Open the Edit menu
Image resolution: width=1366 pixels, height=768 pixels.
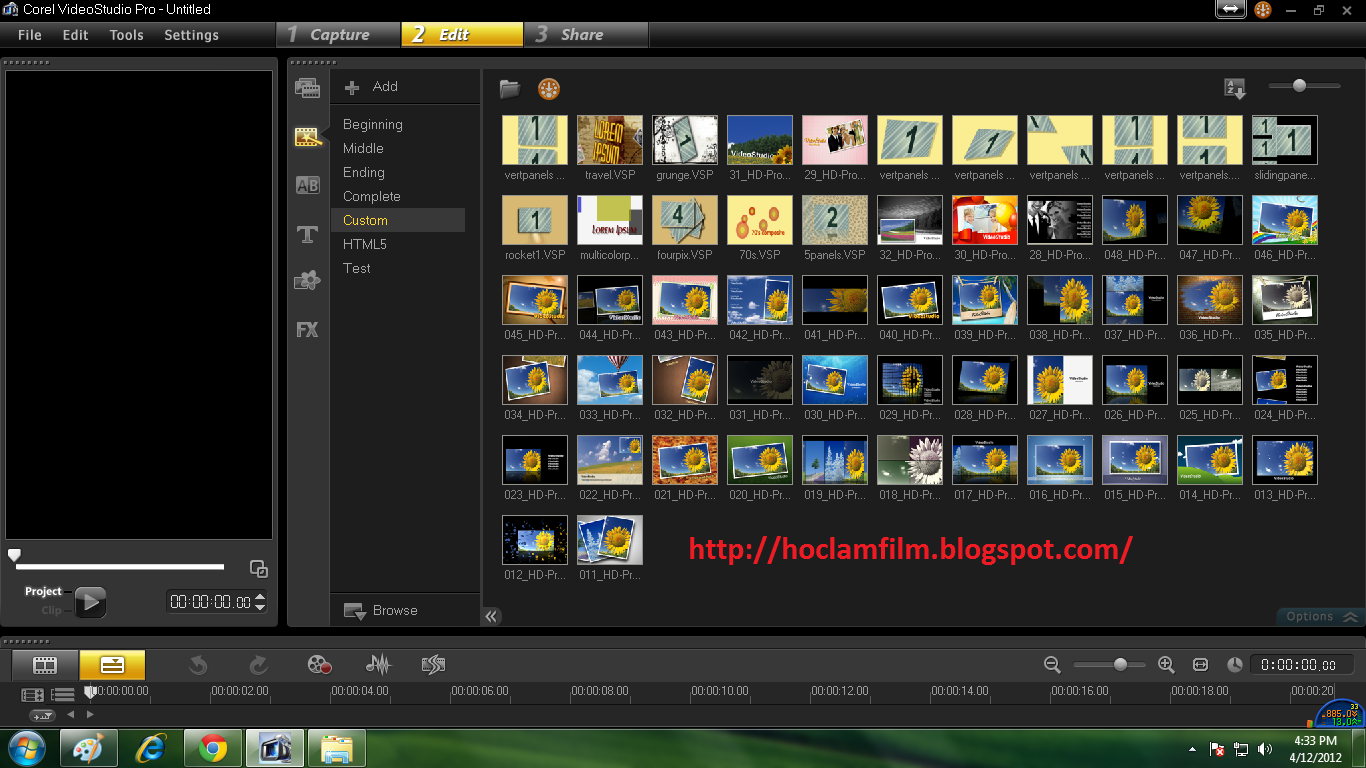tap(75, 35)
